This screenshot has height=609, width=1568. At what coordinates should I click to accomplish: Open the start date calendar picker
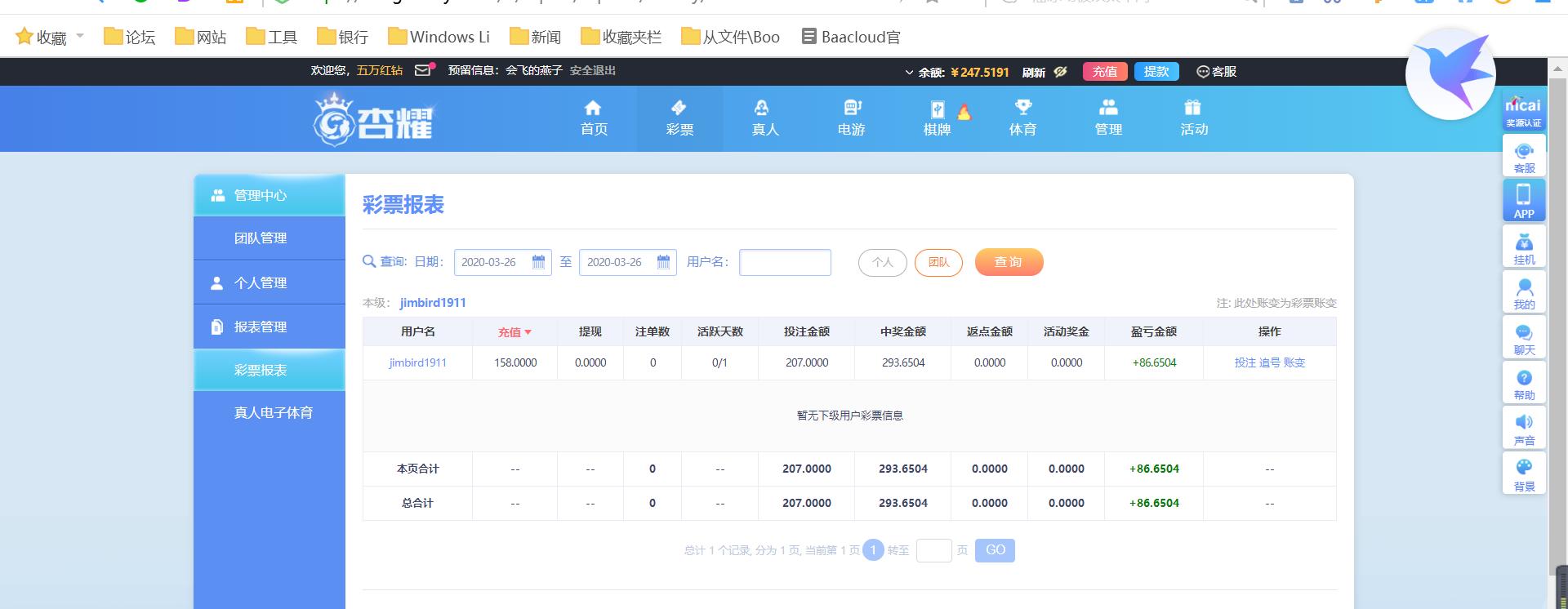click(538, 262)
